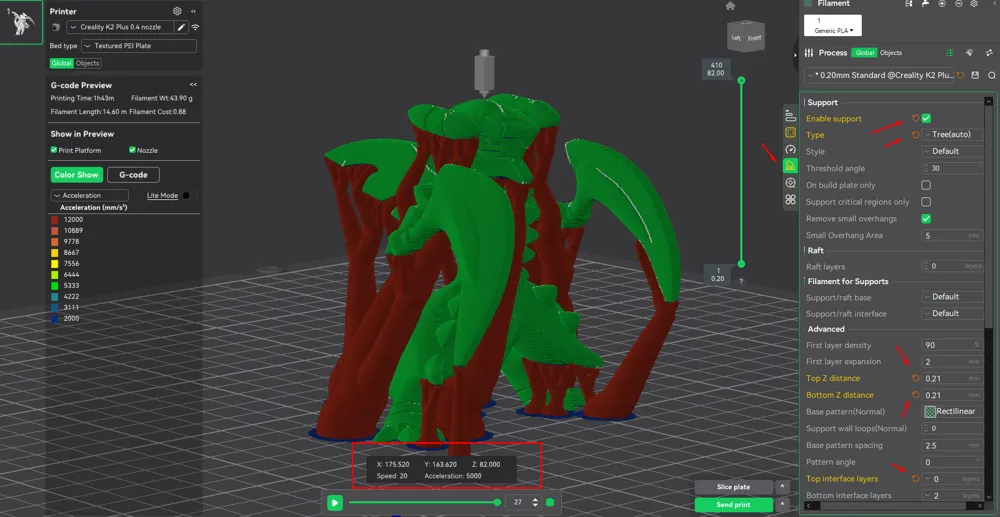Click the Home view icon above view cube
Screen dimensions: 1000x517
(730, 6)
